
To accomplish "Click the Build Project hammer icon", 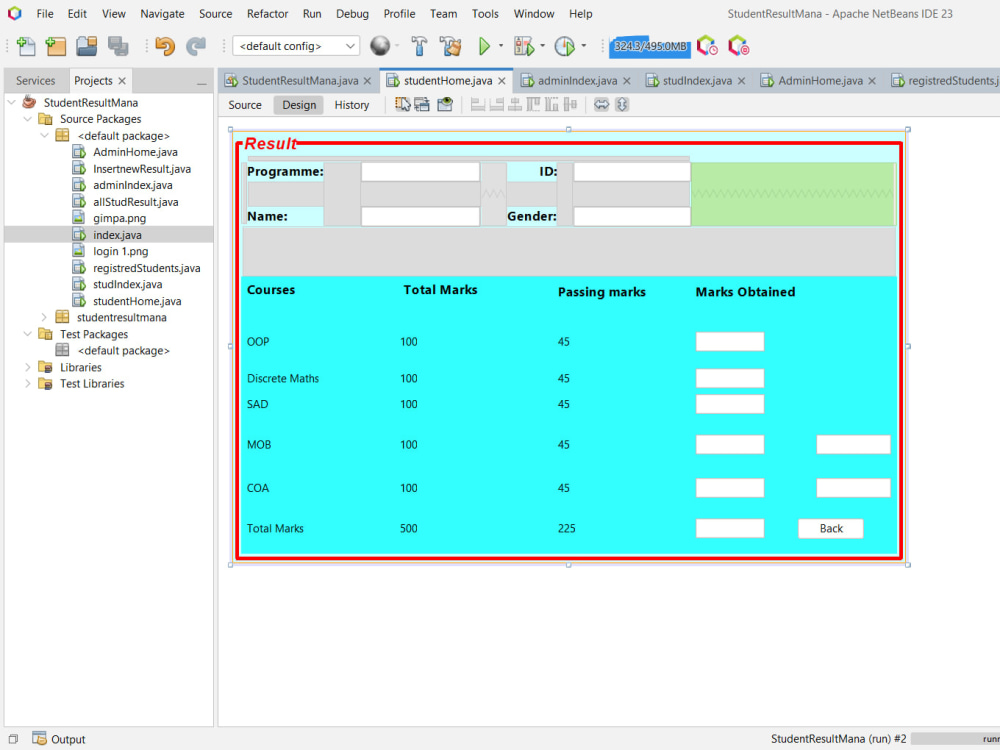I will tap(419, 46).
